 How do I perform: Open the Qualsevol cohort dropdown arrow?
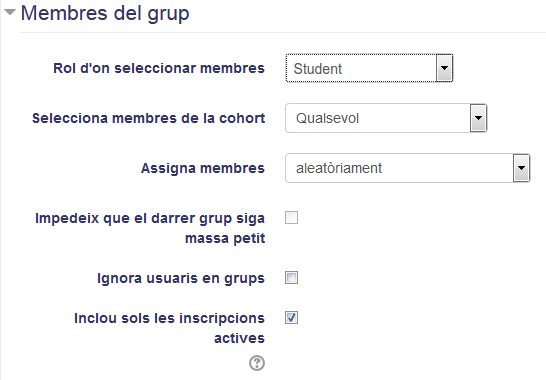478,118
